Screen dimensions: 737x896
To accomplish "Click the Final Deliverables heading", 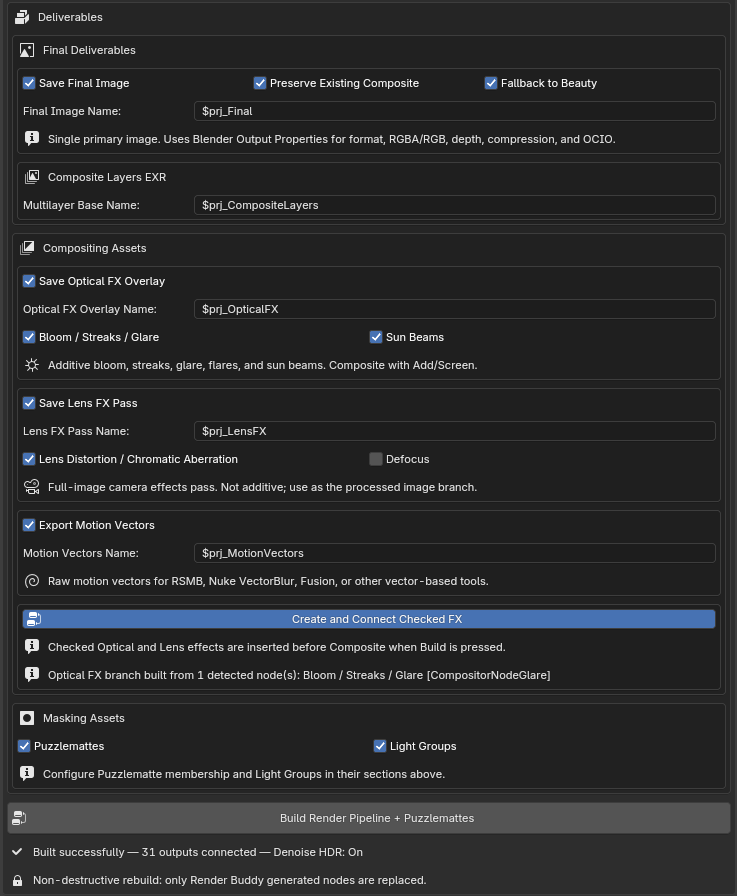I will [89, 50].
